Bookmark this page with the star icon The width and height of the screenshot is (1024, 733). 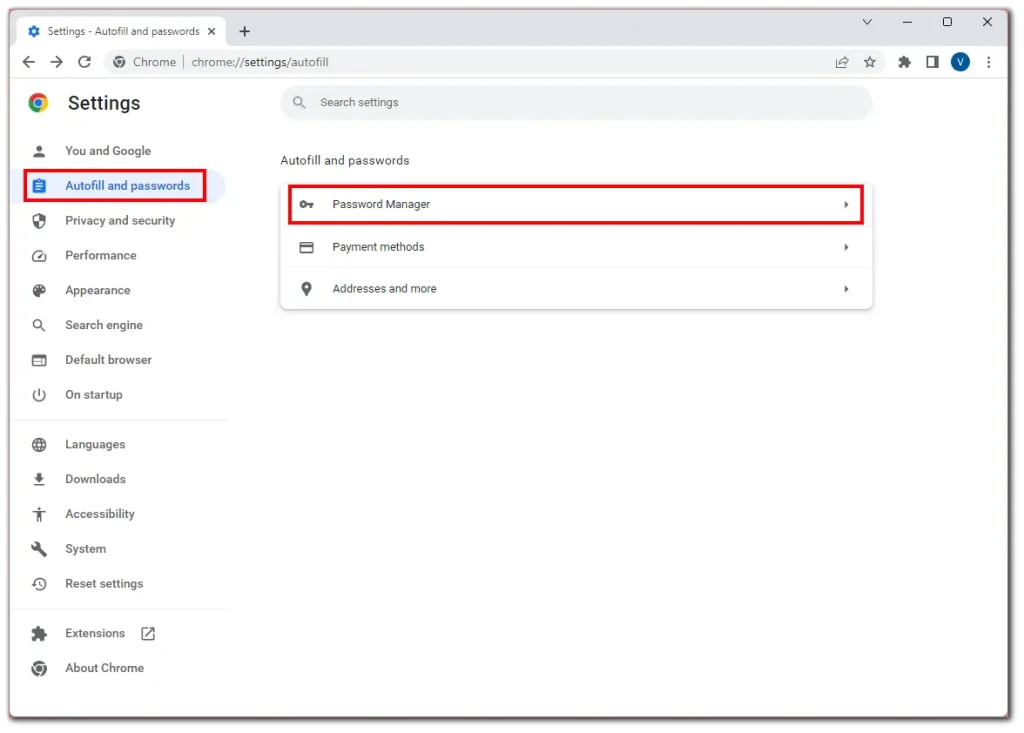click(870, 62)
